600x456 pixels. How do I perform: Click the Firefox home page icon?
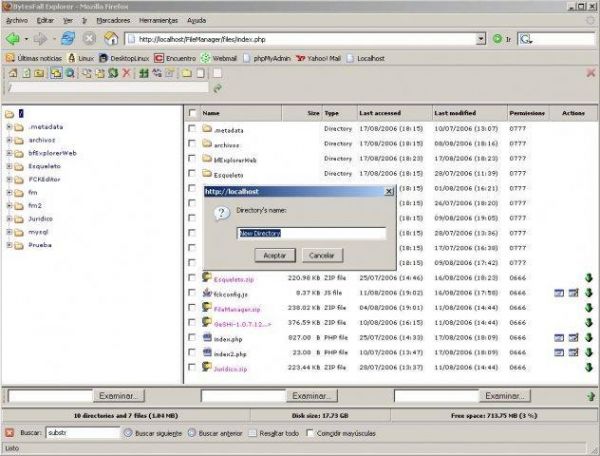coord(111,39)
